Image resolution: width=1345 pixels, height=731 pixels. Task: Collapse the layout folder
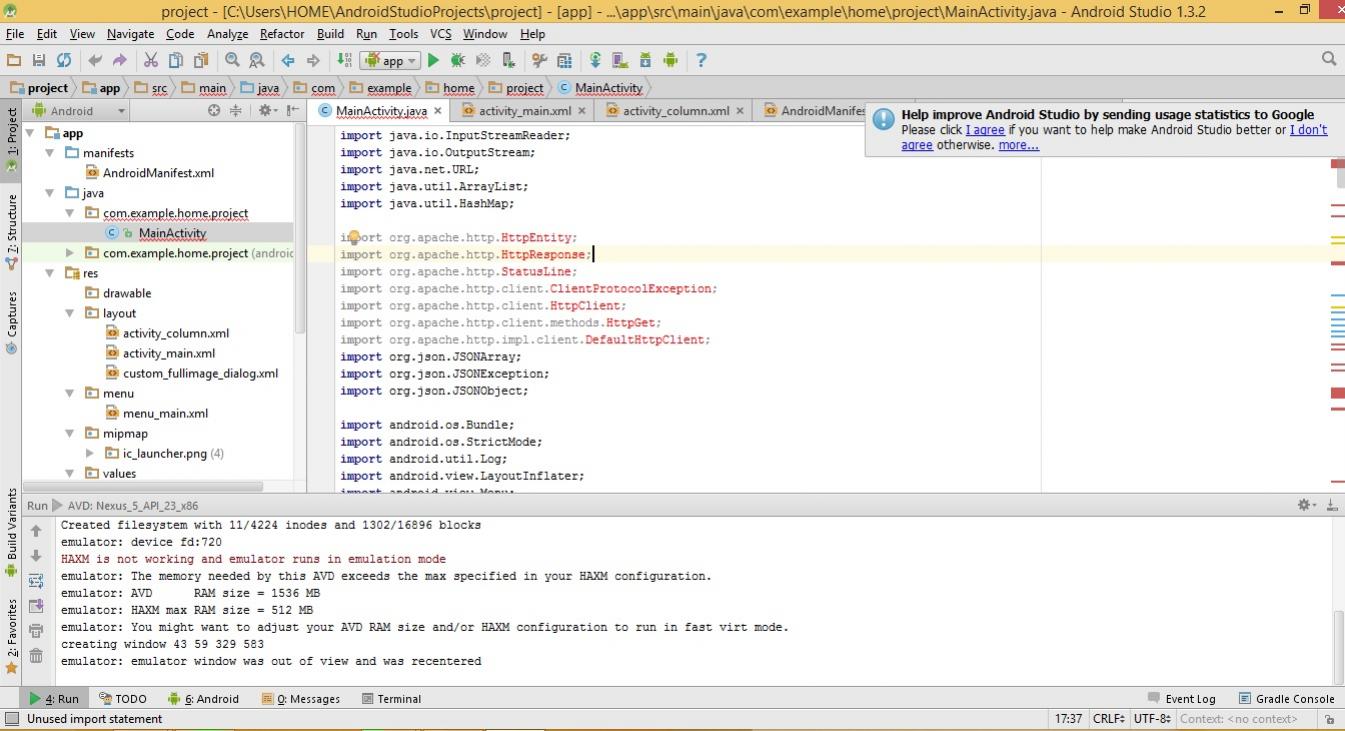pos(70,313)
